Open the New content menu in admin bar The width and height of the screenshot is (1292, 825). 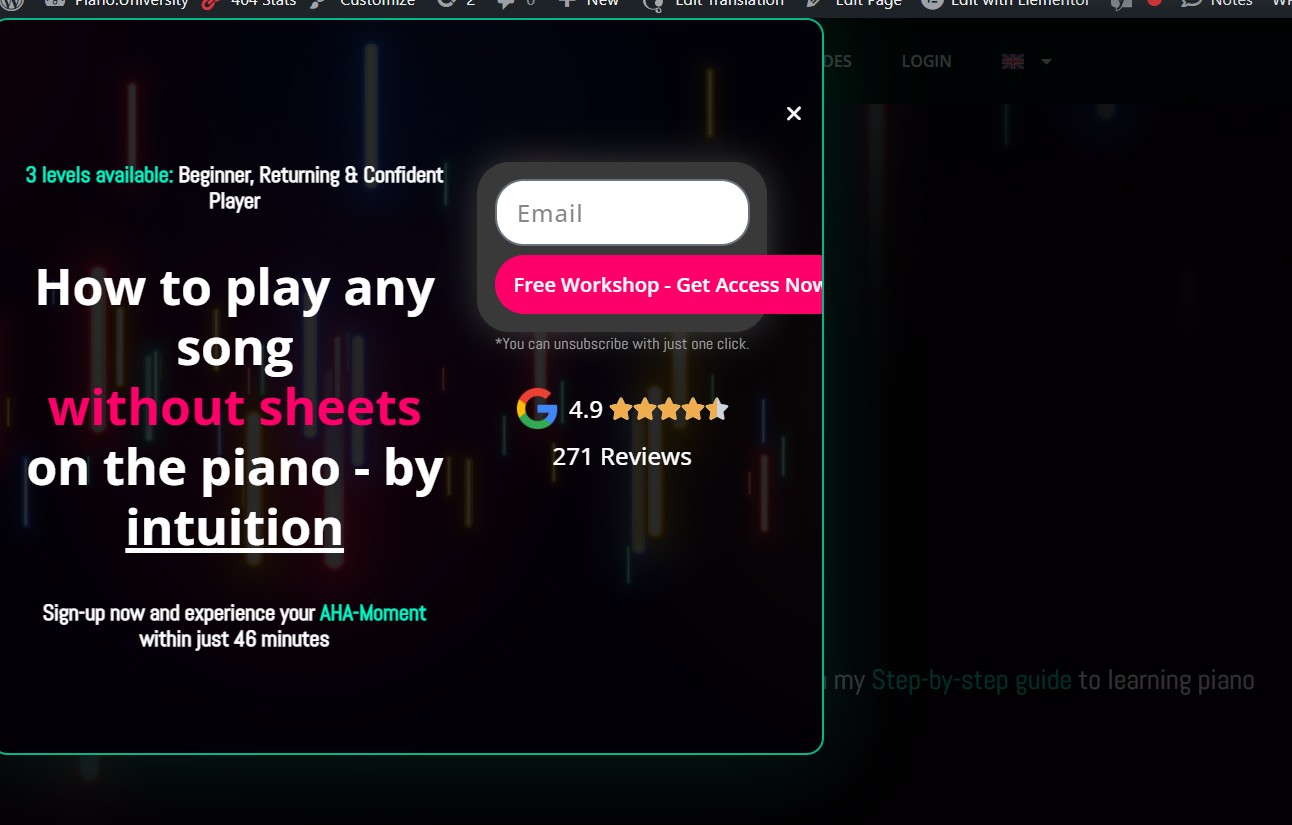coord(590,4)
